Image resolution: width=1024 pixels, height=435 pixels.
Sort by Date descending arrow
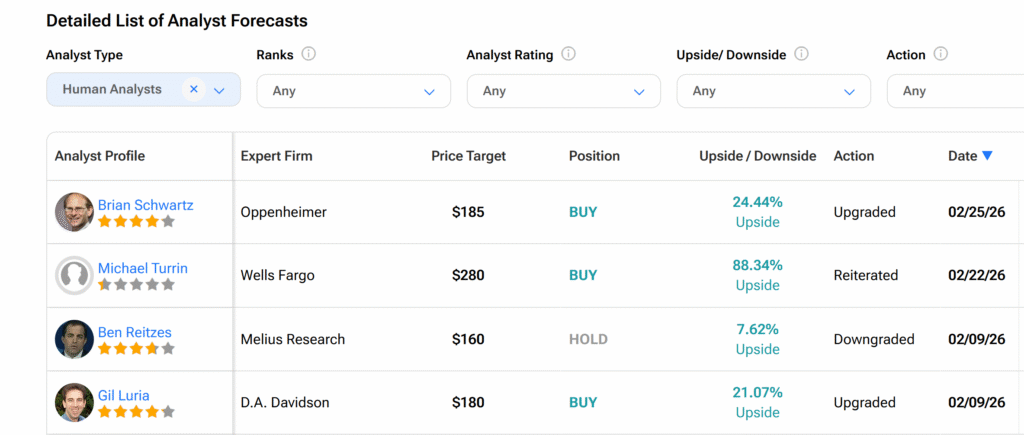[987, 156]
